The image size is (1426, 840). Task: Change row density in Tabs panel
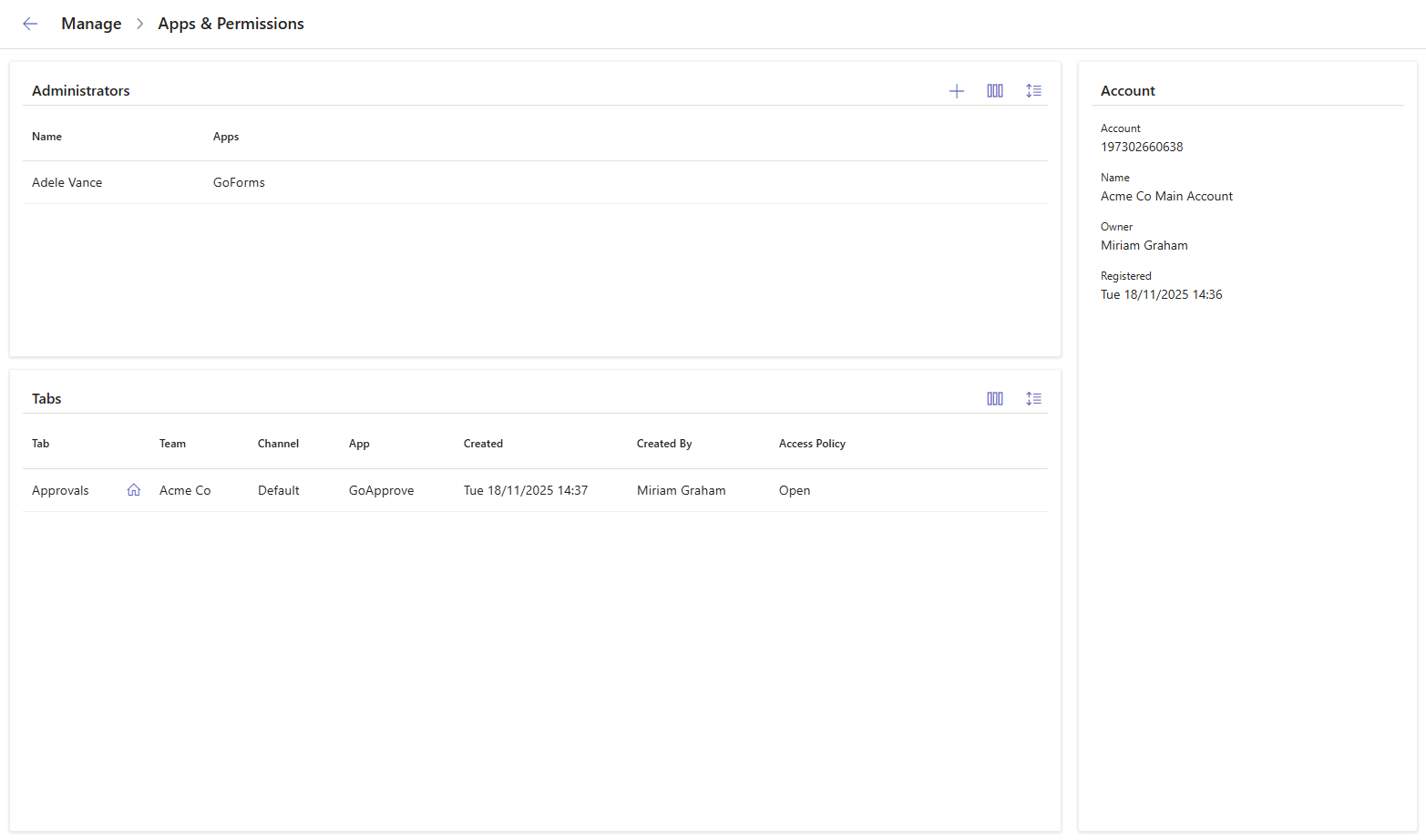[x=1032, y=399]
